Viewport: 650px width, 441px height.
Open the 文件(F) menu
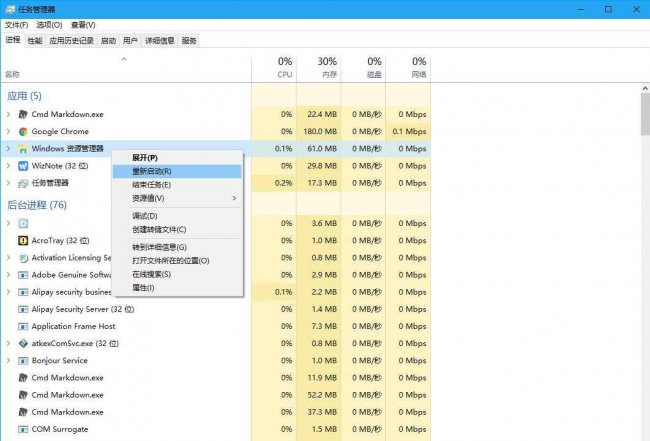click(17, 25)
